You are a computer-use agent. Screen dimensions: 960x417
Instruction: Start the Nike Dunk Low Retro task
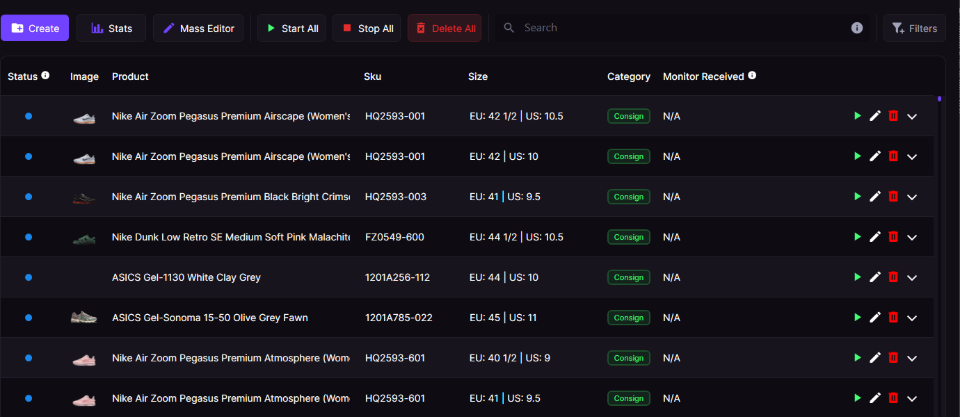(x=857, y=236)
